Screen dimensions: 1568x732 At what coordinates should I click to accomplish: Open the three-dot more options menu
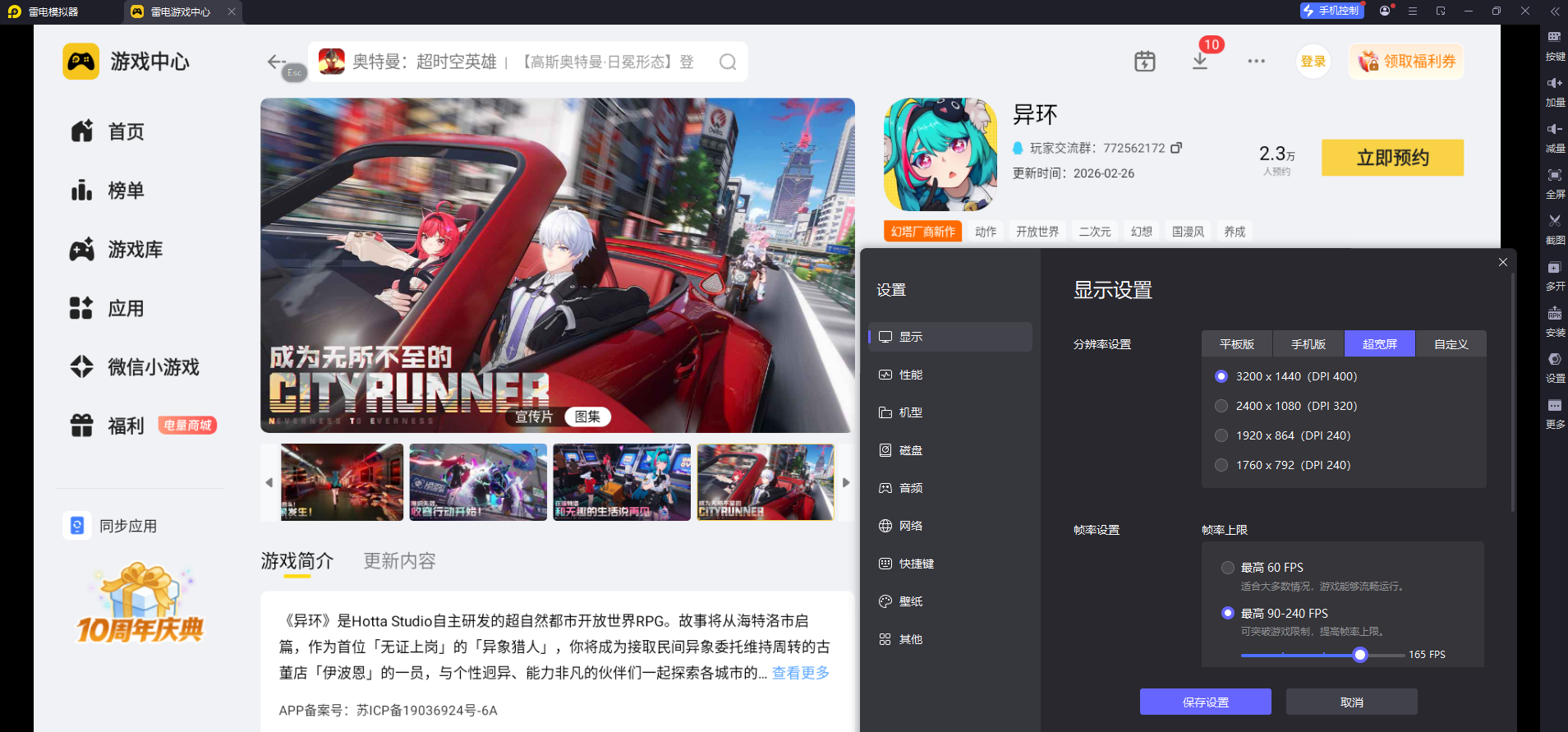1256,62
